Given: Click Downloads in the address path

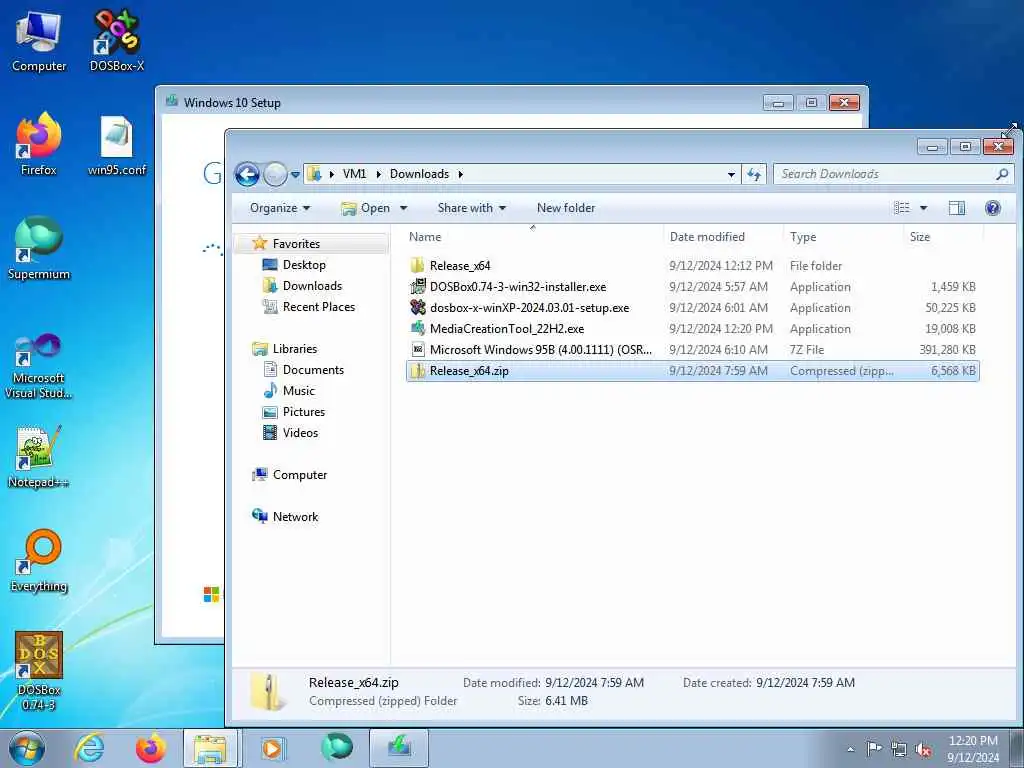Looking at the screenshot, I should 419,174.
